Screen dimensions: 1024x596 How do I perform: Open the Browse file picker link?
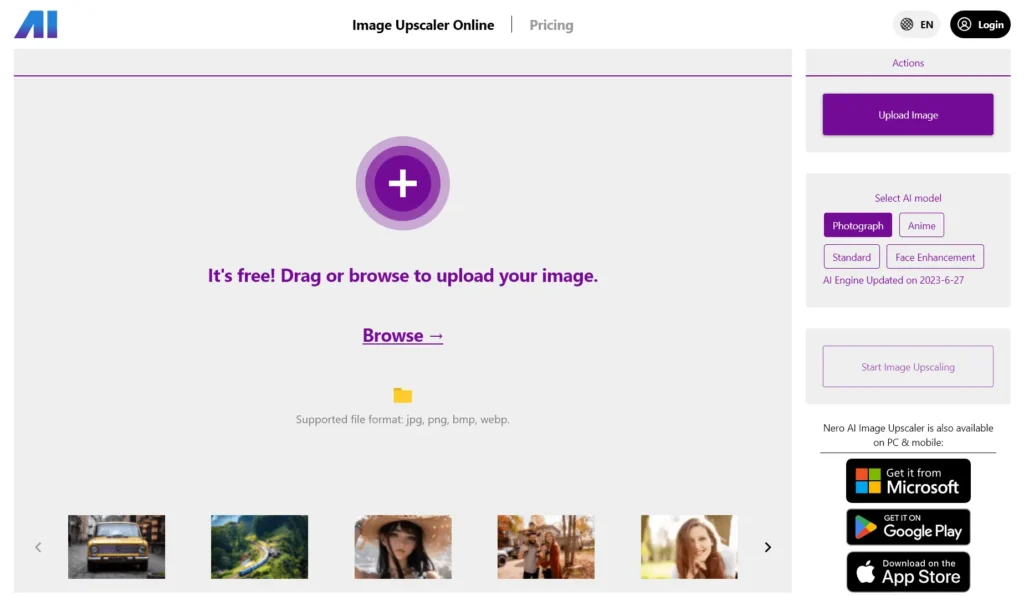pyautogui.click(x=402, y=335)
